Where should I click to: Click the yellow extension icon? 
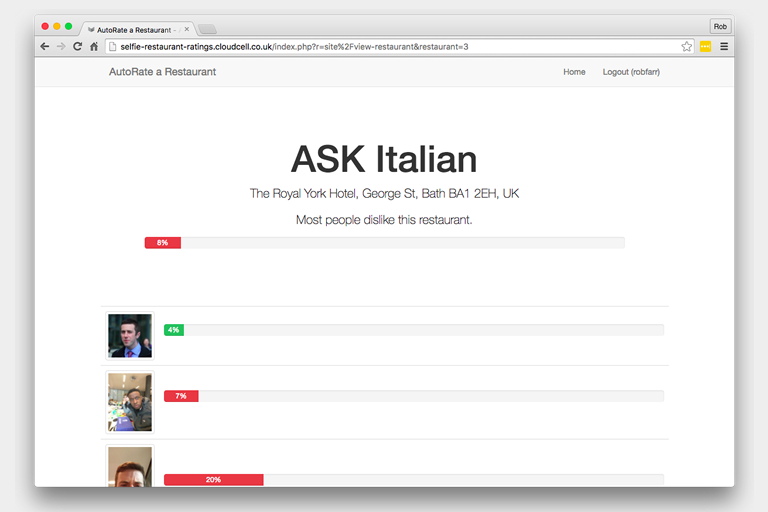705,47
